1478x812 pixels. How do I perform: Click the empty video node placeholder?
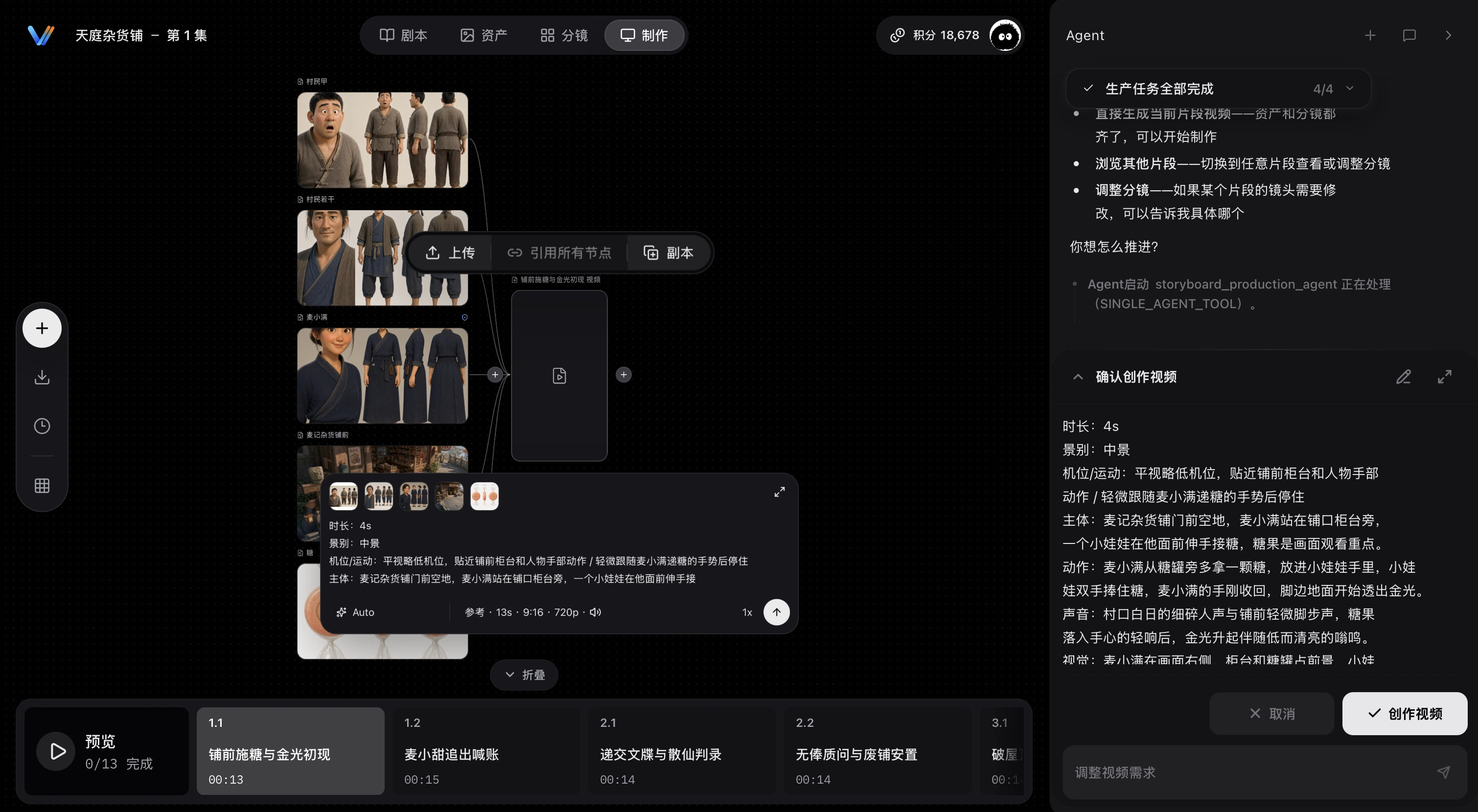coord(559,375)
